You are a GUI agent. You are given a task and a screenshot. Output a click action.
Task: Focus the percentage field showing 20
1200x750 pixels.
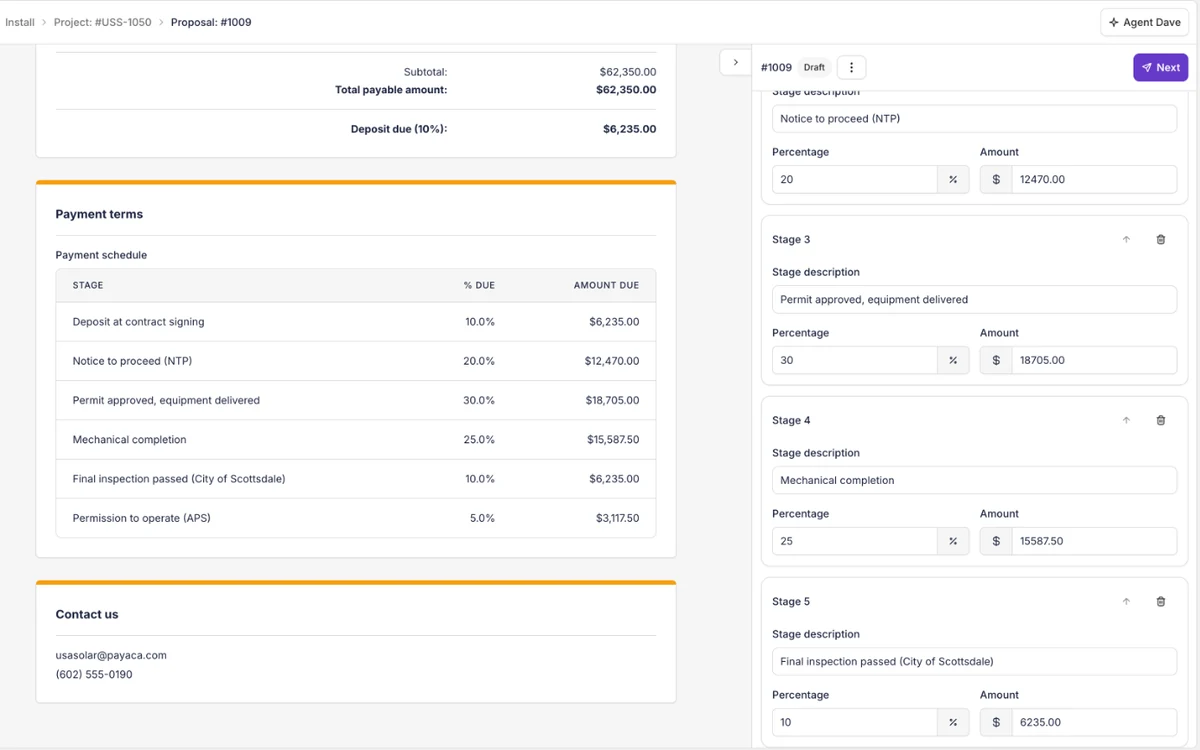(855, 179)
